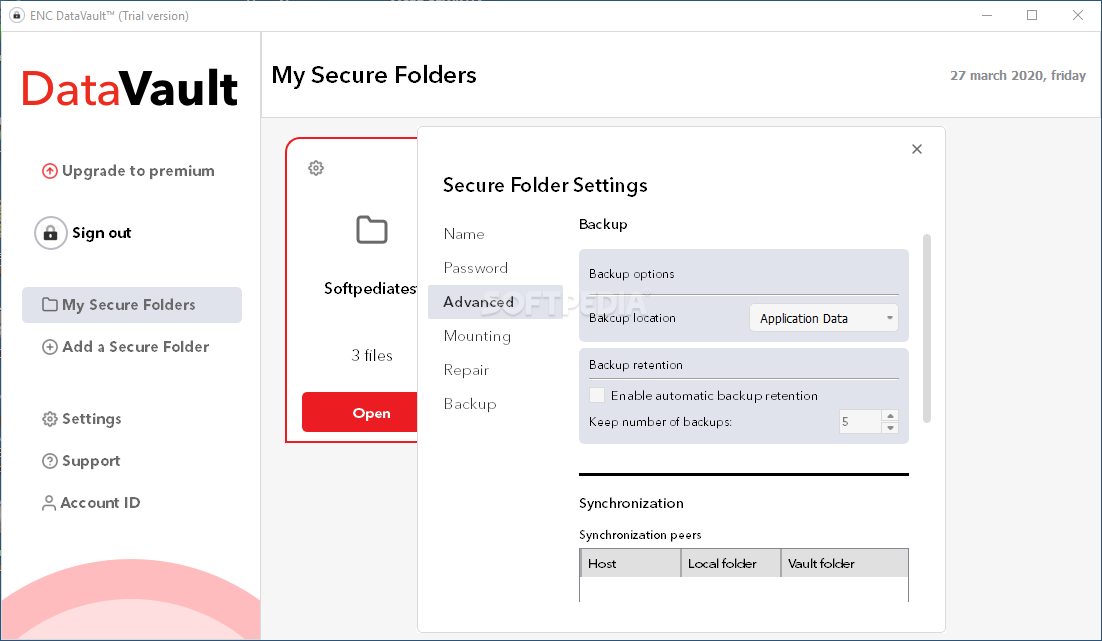This screenshot has height=641, width=1102.
Task: Click the '27 march 2020, friday' date
Action: click(x=1018, y=75)
